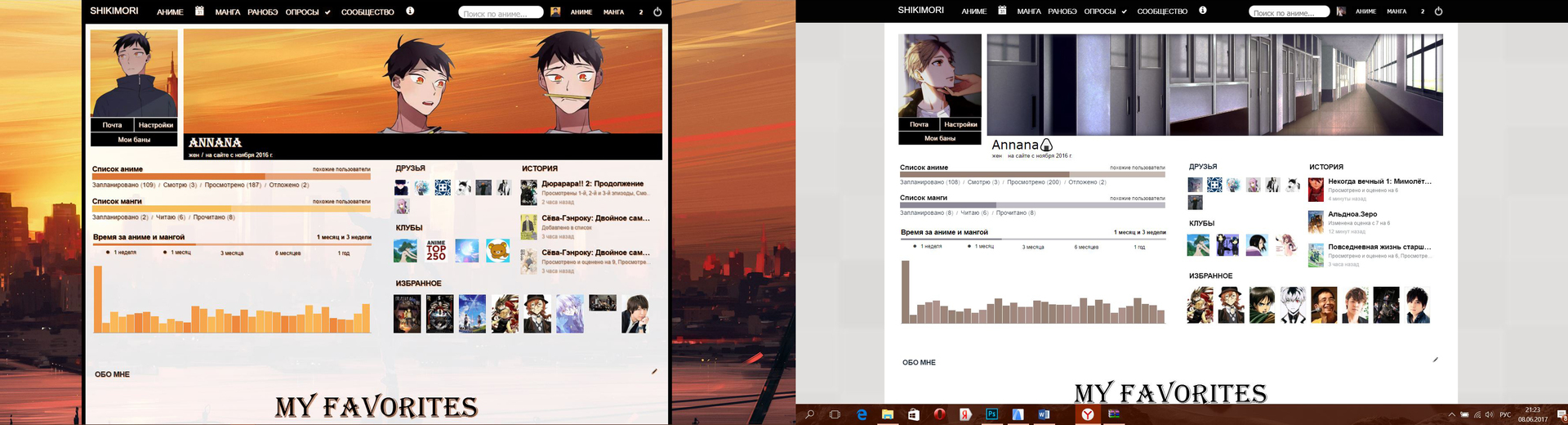The width and height of the screenshot is (1568, 425).
Task: Launch Opera browser from the taskbar
Action: coord(939,414)
